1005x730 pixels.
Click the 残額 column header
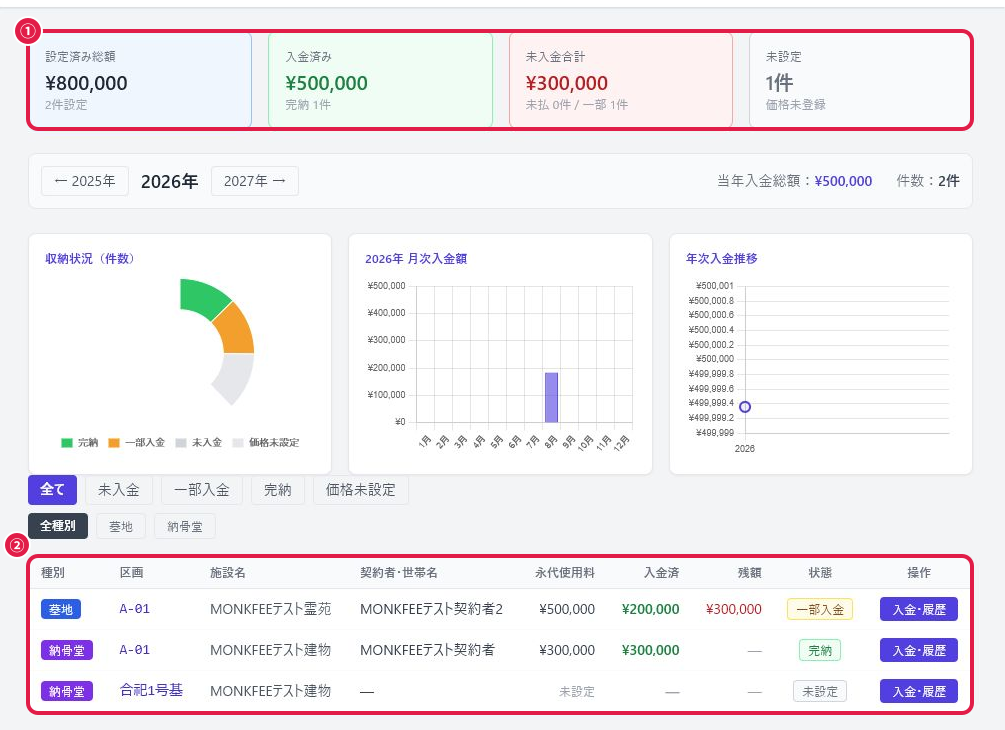pyautogui.click(x=749, y=572)
